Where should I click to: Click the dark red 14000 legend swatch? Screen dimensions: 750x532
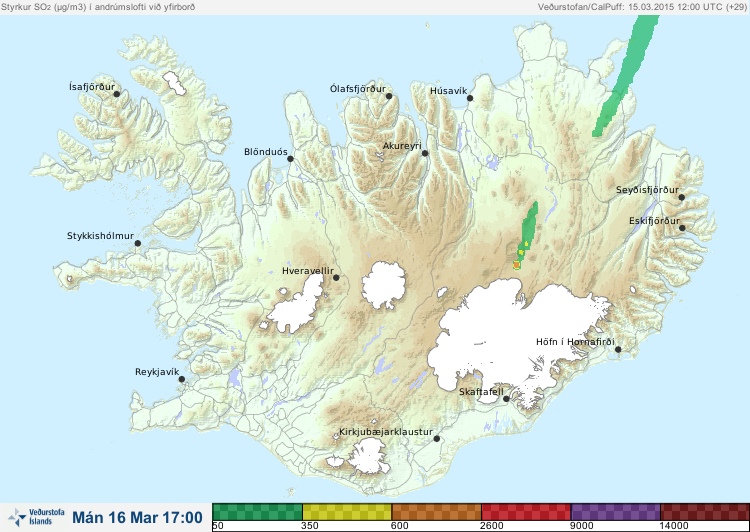tap(705, 512)
